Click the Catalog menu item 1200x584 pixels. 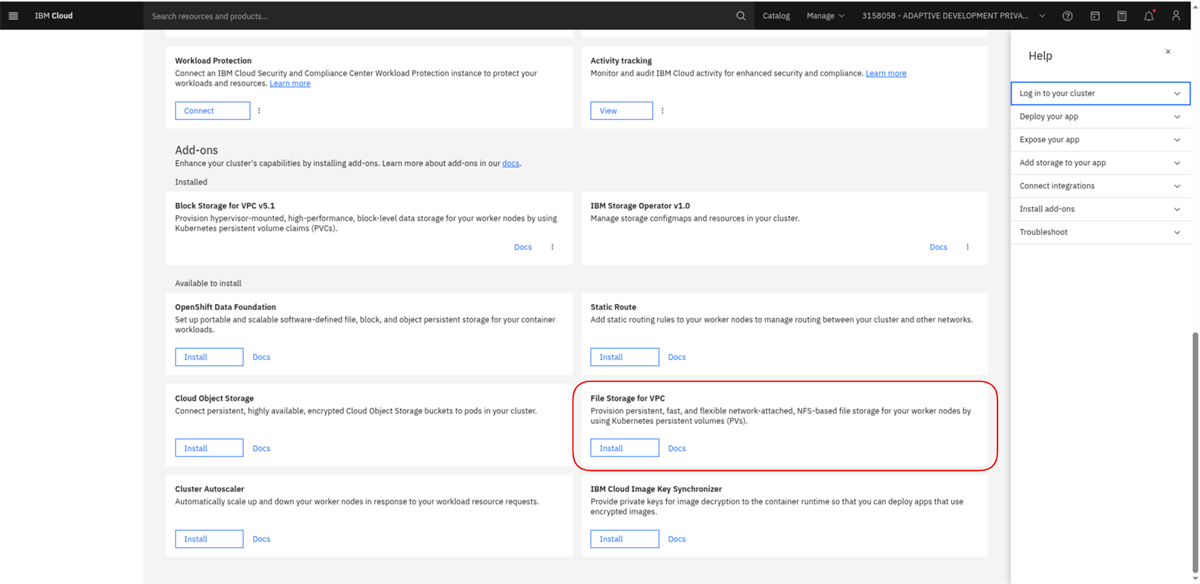point(776,16)
